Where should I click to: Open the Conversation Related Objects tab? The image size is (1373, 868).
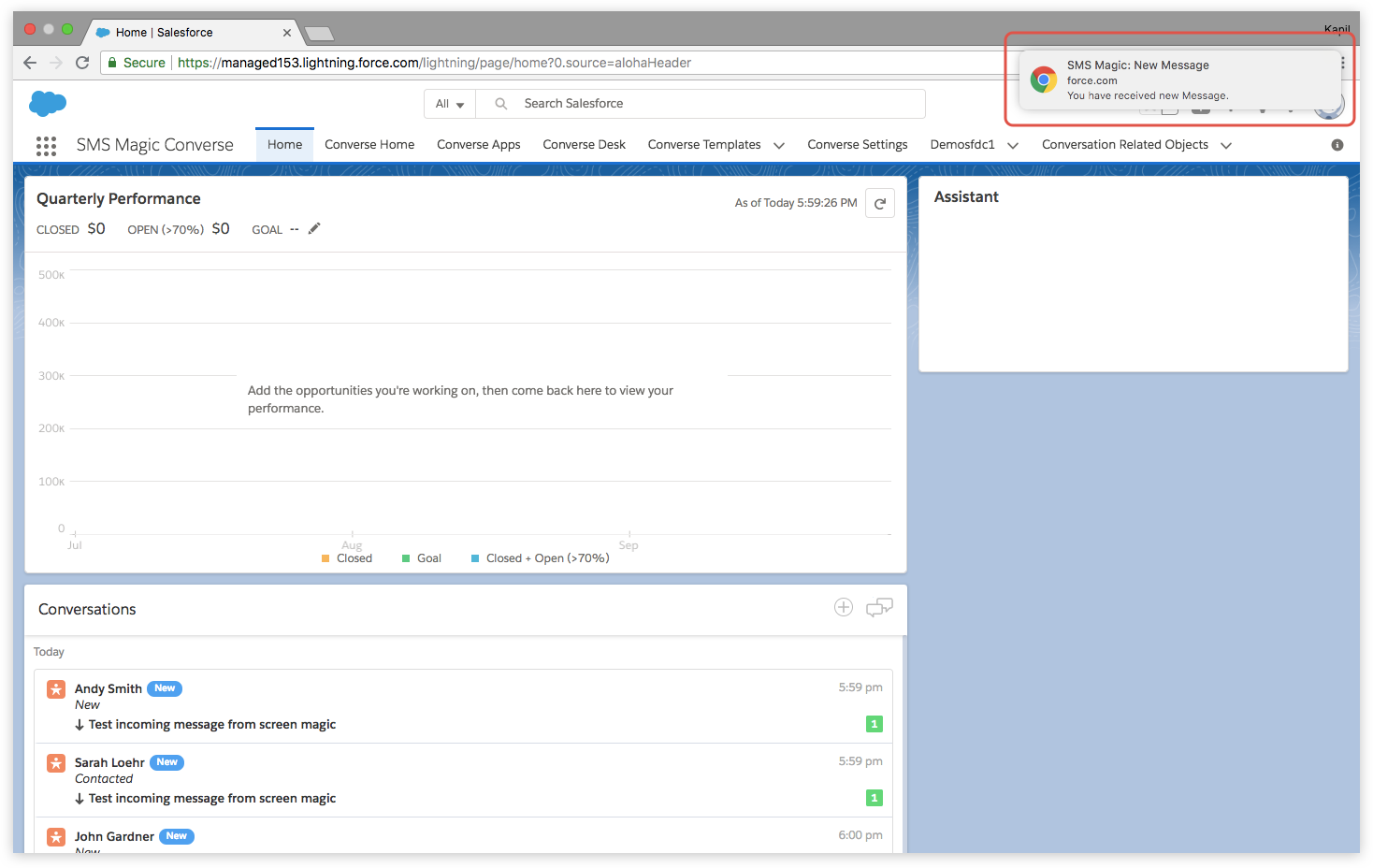1125,144
